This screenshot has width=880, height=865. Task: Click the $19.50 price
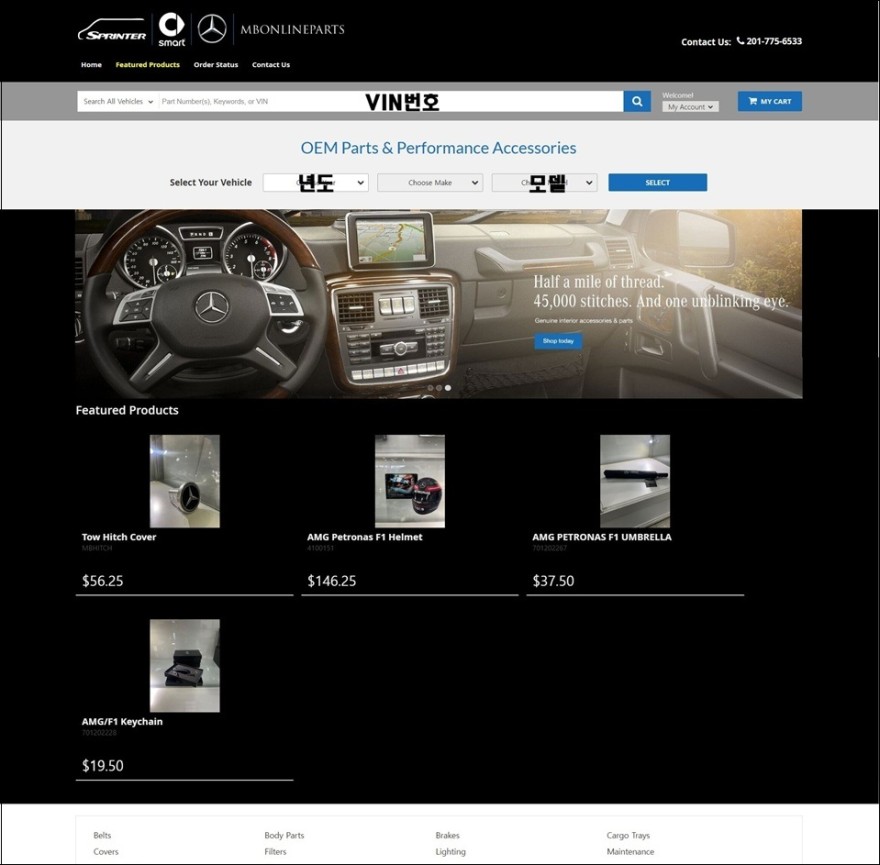tap(103, 765)
